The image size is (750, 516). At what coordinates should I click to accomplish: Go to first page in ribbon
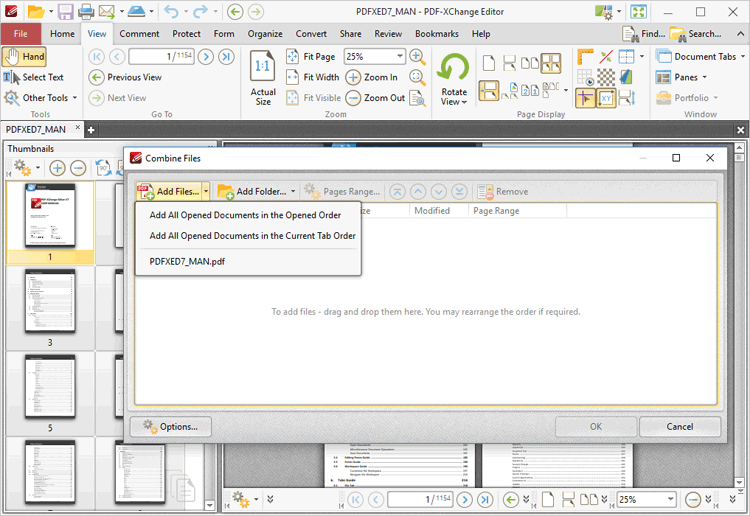pos(96,57)
